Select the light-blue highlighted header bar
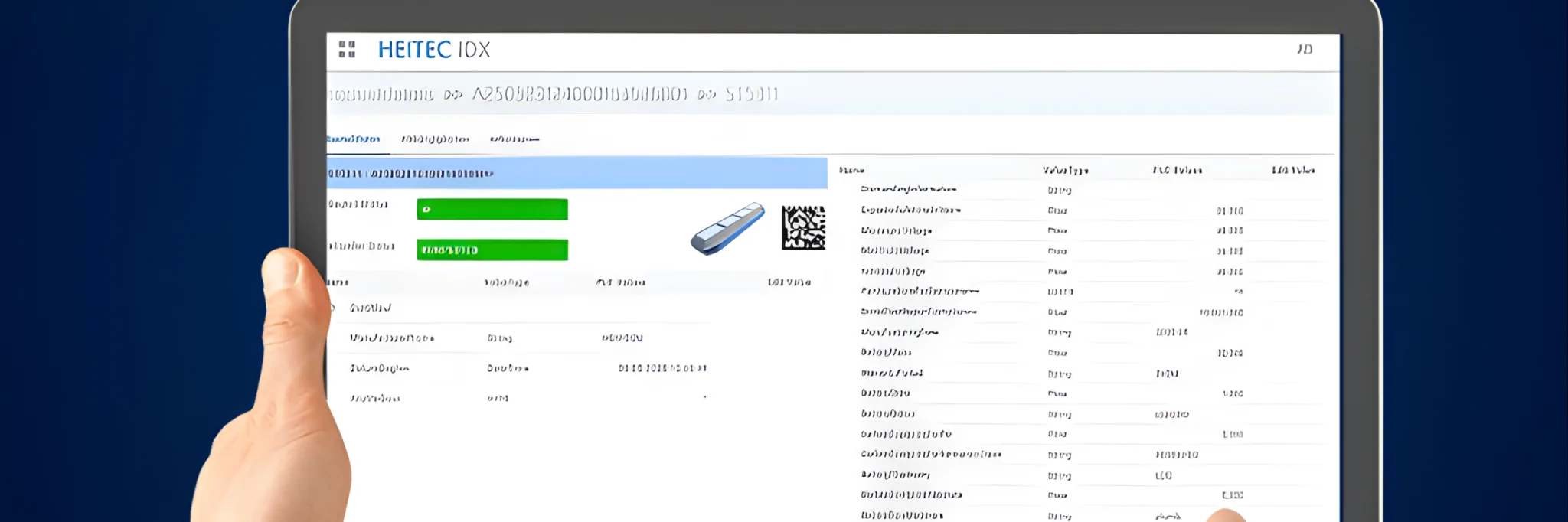 [577, 173]
